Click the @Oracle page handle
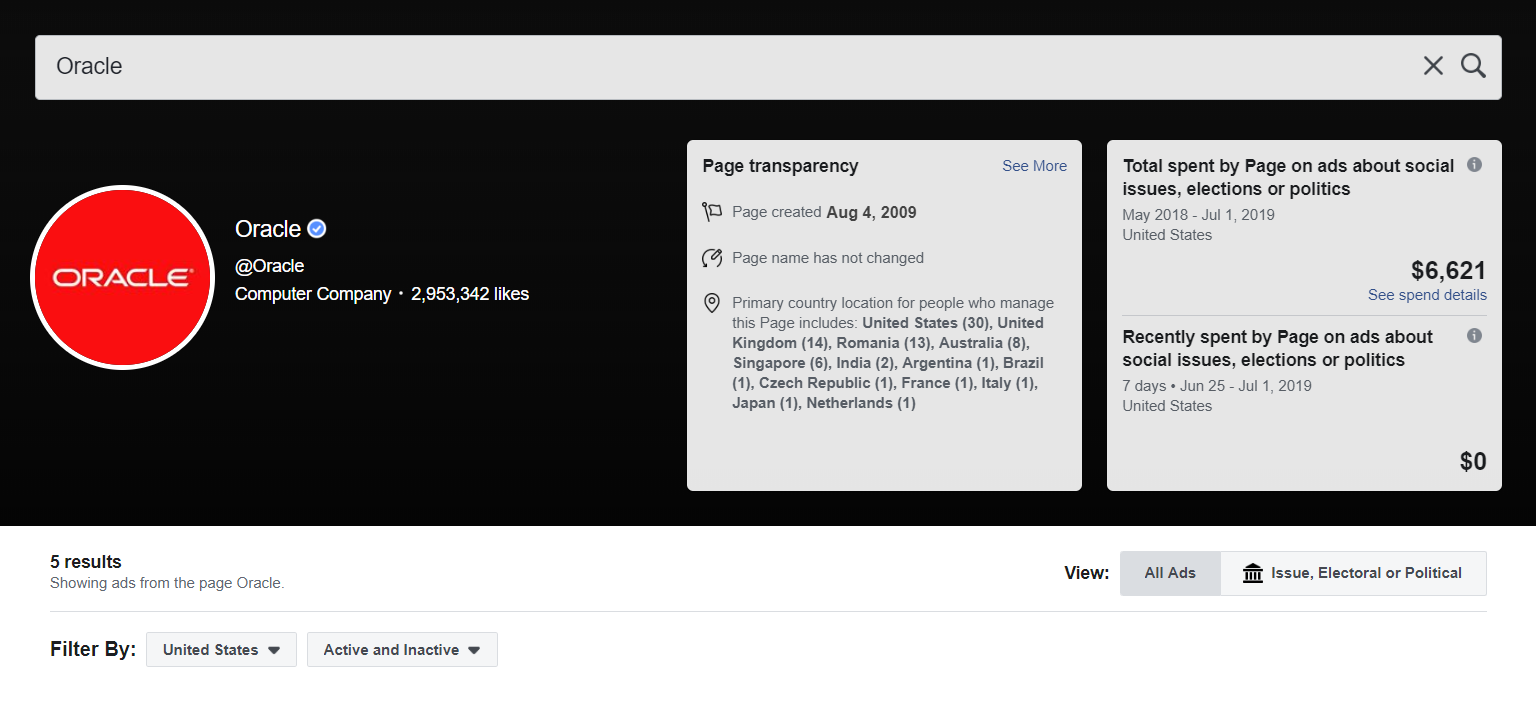Viewport: 1536px width, 704px height. tap(269, 265)
